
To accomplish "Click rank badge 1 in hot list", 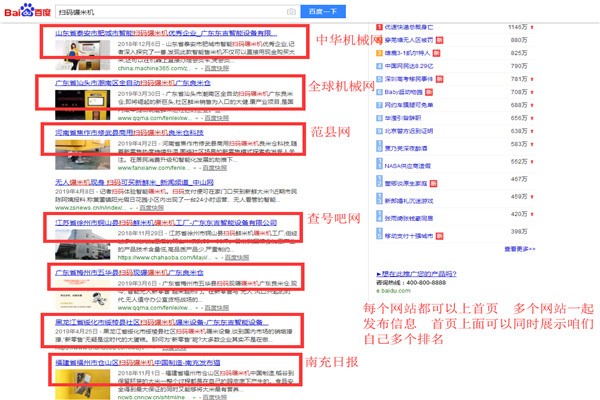I will pyautogui.click(x=379, y=27).
